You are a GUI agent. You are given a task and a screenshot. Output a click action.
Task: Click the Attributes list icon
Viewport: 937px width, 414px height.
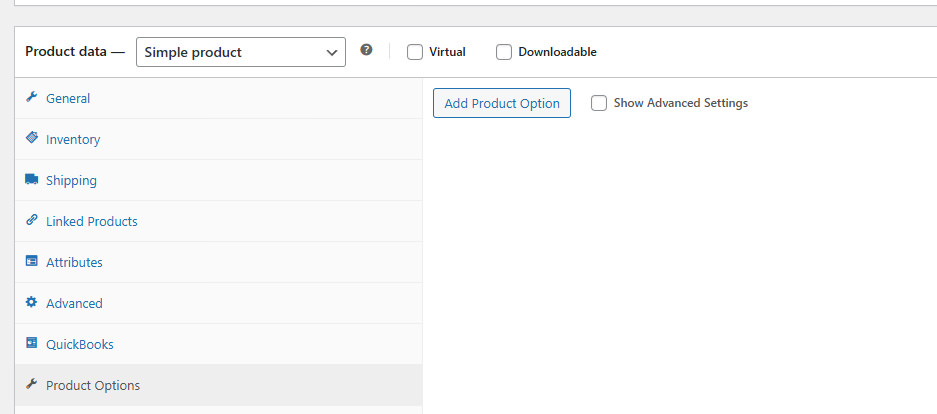32,261
